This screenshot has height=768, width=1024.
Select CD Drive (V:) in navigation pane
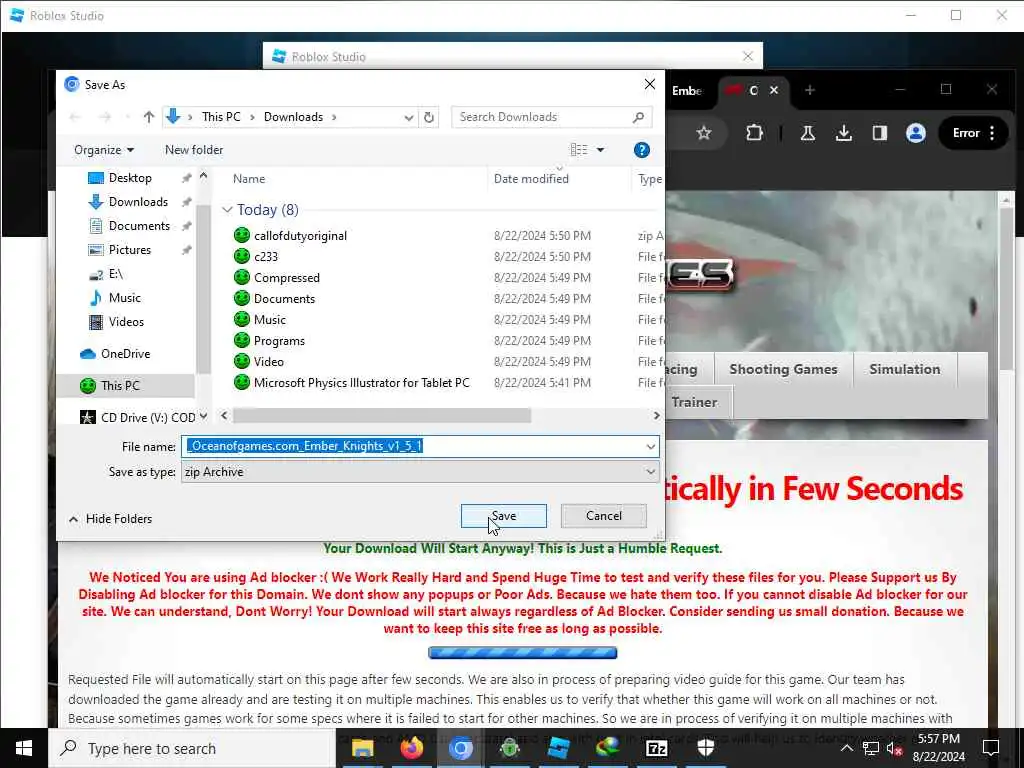coord(148,417)
